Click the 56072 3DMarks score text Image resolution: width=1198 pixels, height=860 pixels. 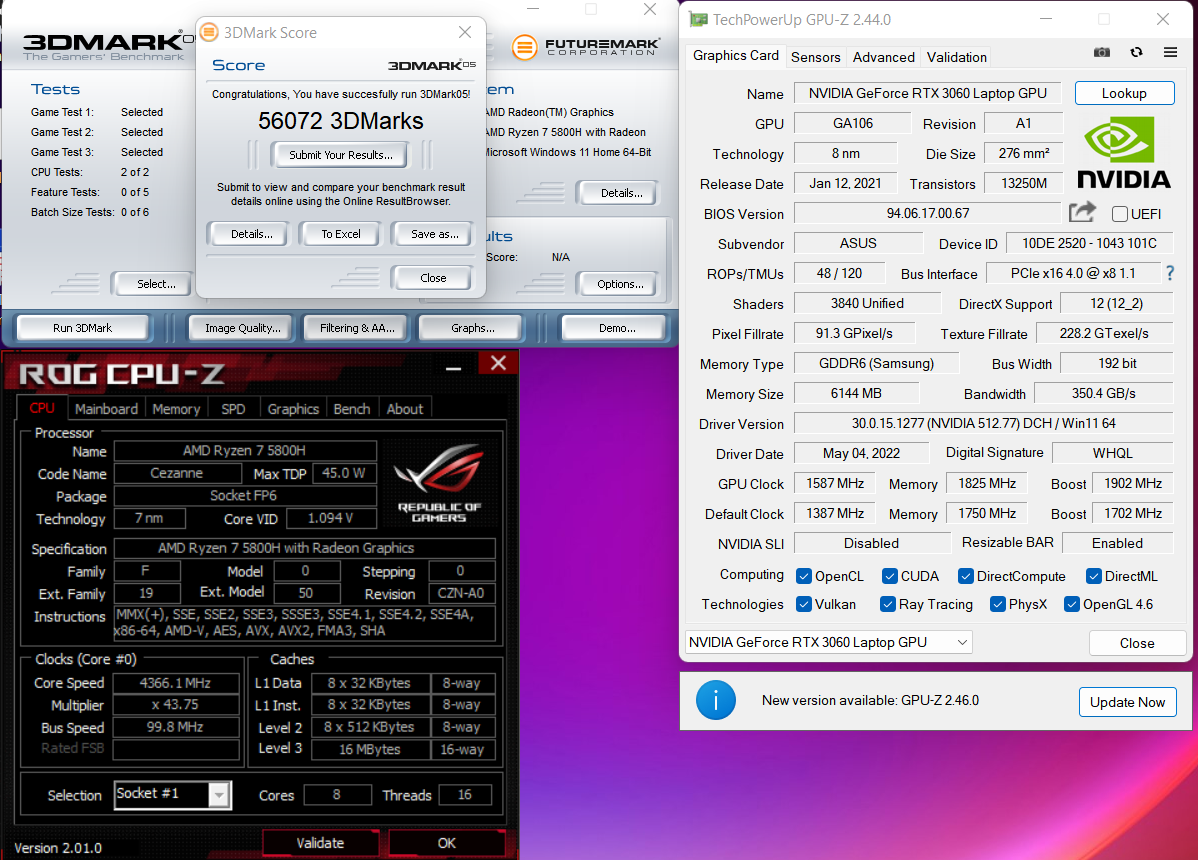pyautogui.click(x=341, y=121)
